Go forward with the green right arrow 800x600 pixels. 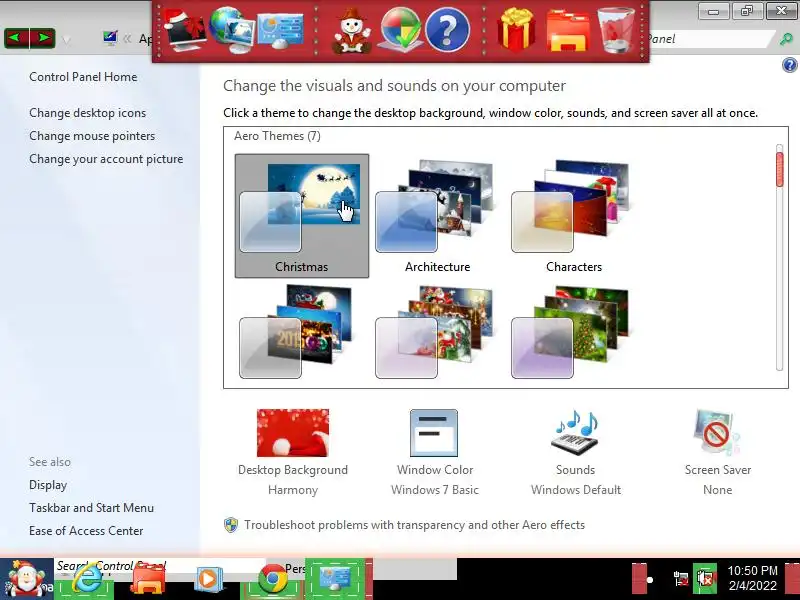tap(43, 38)
